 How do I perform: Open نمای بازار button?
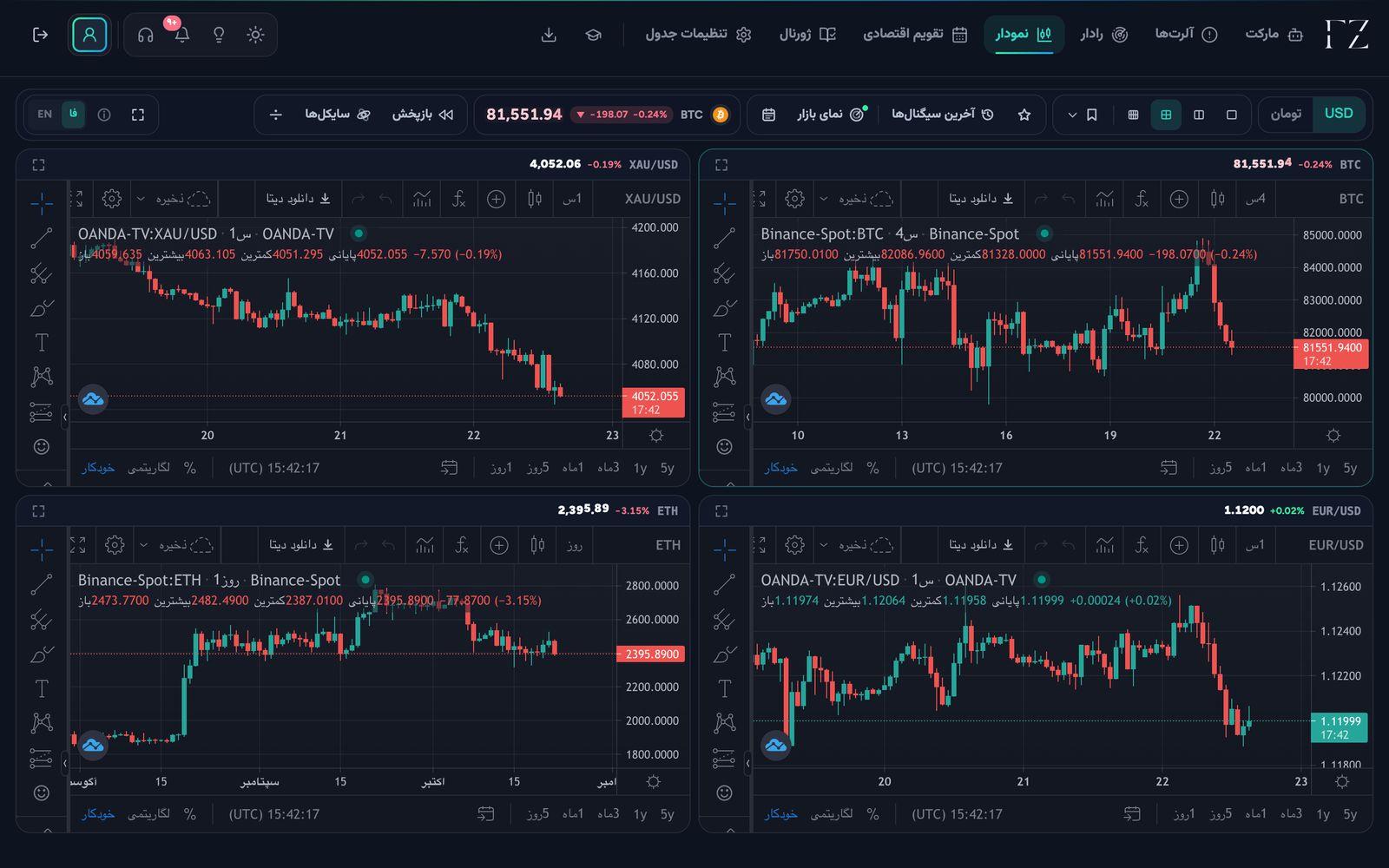pyautogui.click(x=831, y=115)
